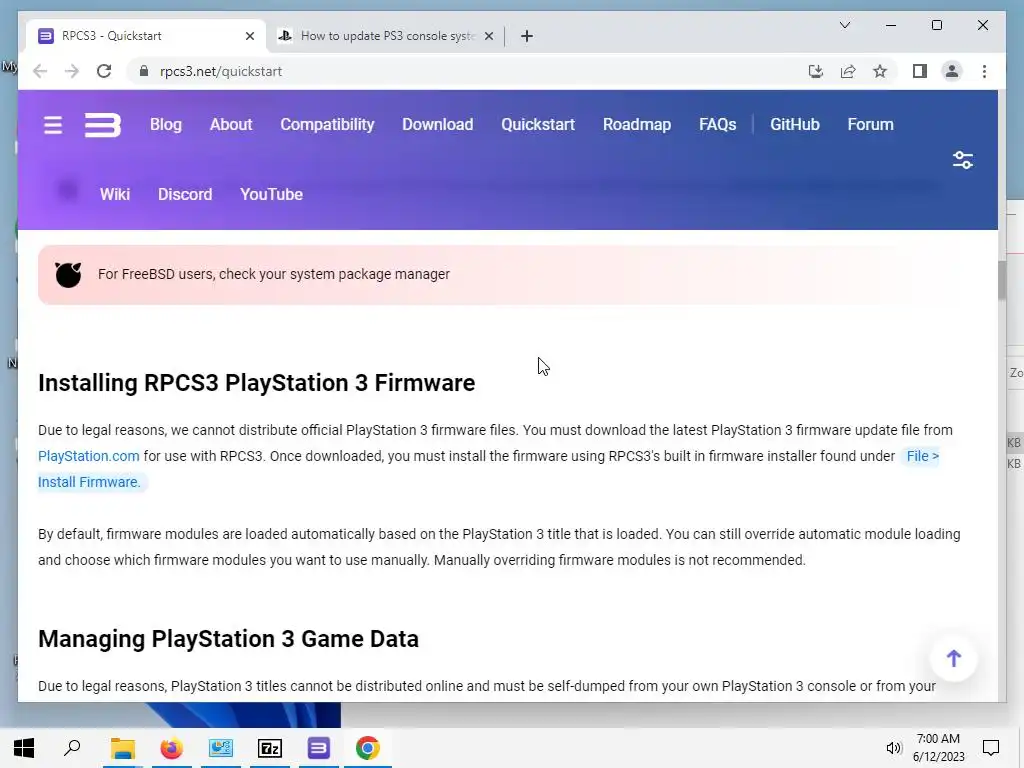
Task: Open RPCS3 app from taskbar
Action: [x=319, y=748]
